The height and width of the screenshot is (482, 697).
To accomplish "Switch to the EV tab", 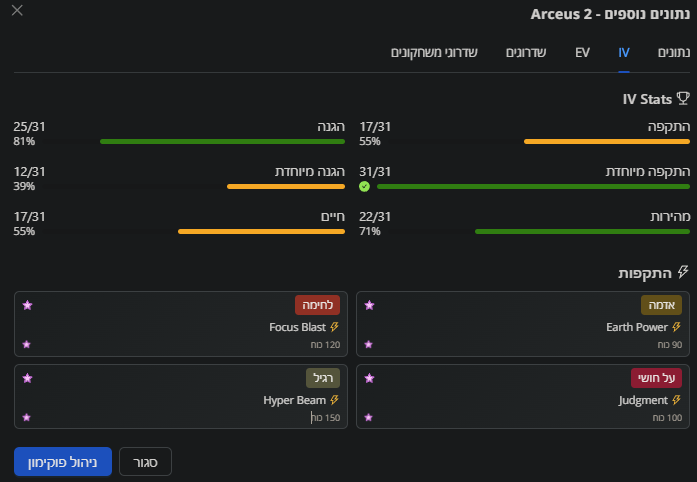I will pyautogui.click(x=582, y=51).
